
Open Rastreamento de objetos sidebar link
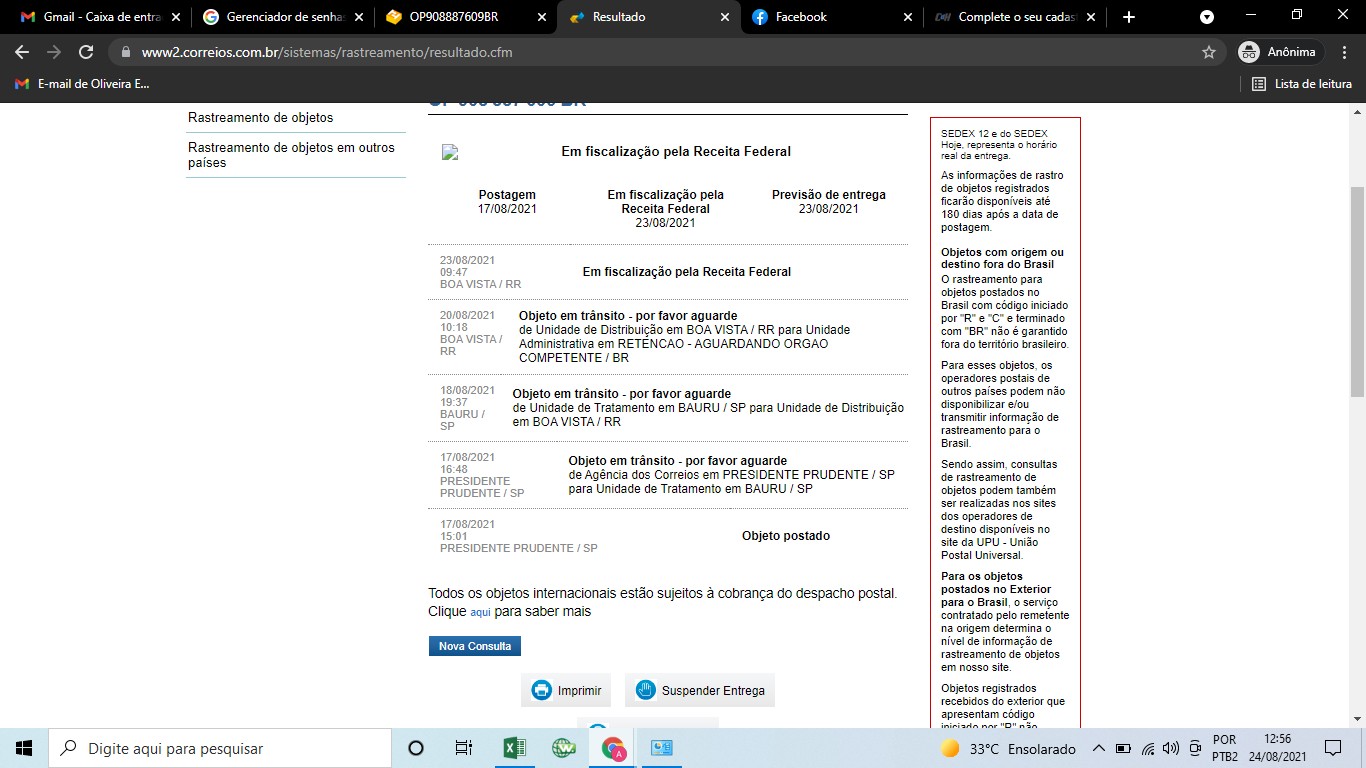coord(261,118)
